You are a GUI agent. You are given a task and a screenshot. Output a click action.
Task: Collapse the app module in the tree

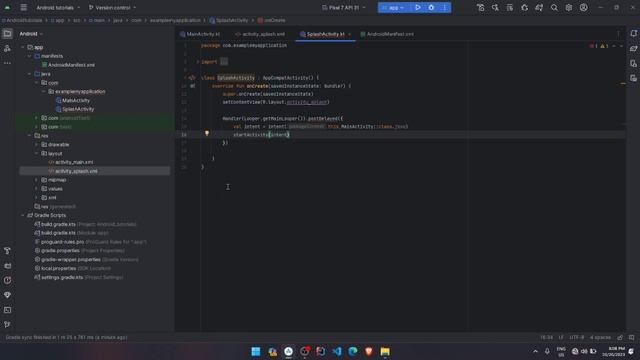23,47
